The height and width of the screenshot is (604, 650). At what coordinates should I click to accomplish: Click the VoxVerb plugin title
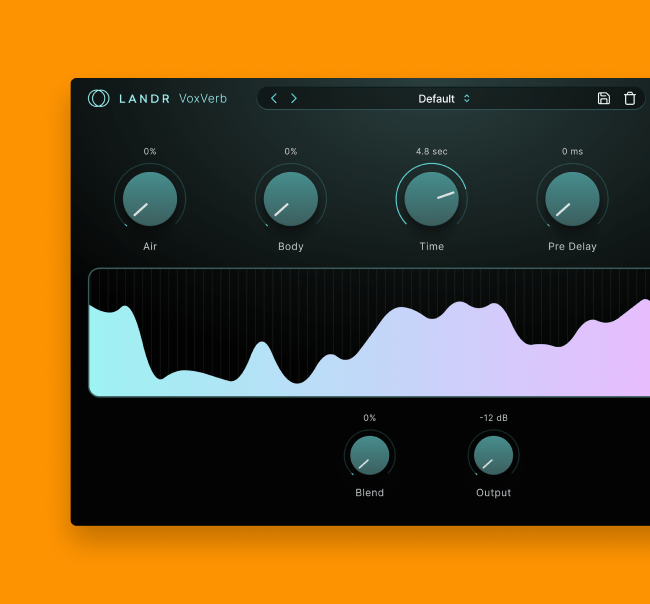[x=203, y=99]
